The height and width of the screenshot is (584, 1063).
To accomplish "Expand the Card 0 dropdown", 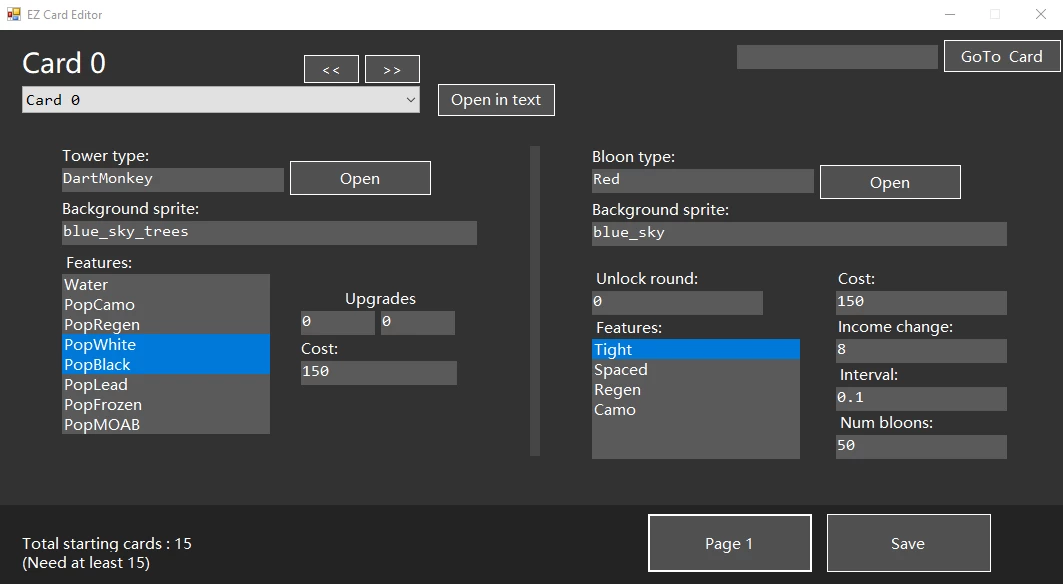I will tap(221, 100).
